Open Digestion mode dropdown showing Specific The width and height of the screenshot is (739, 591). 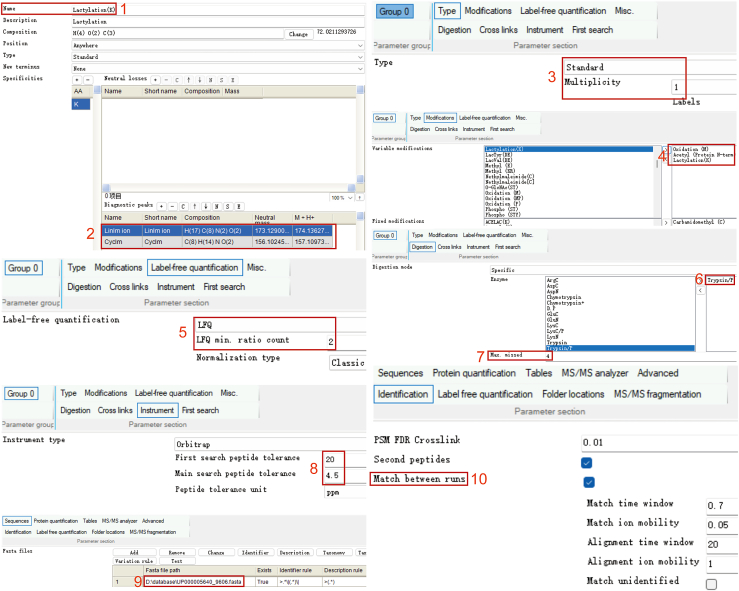[x=613, y=270]
